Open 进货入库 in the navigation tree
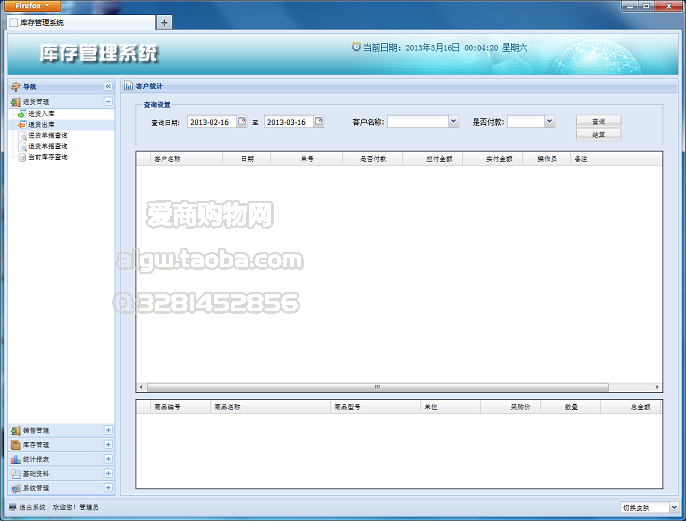 tap(42, 114)
